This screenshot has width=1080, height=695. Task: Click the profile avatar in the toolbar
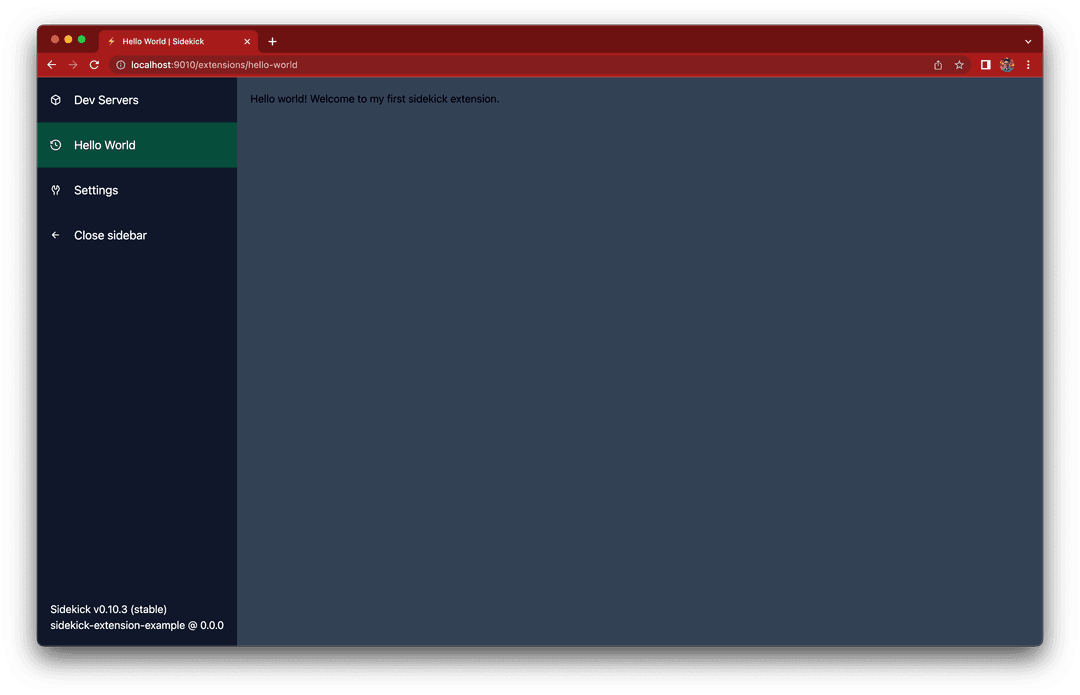click(x=1007, y=64)
